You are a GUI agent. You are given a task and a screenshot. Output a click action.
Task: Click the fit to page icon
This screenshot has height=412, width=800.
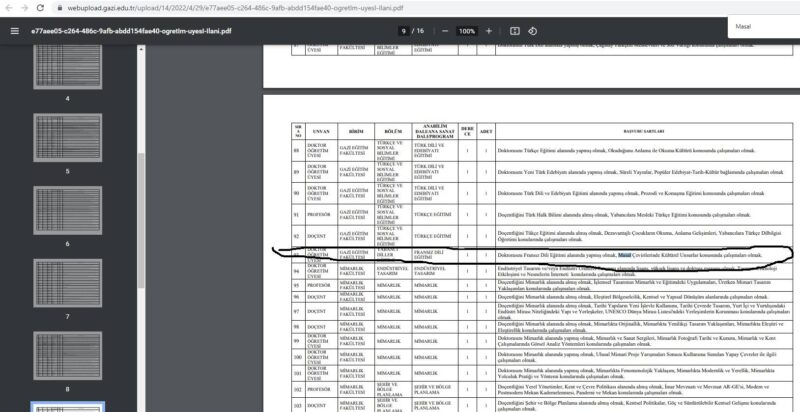[515, 31]
